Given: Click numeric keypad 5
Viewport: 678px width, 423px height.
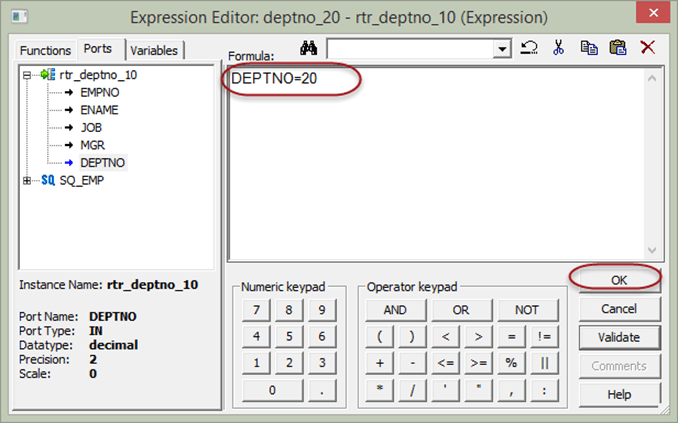Looking at the screenshot, I should (289, 336).
